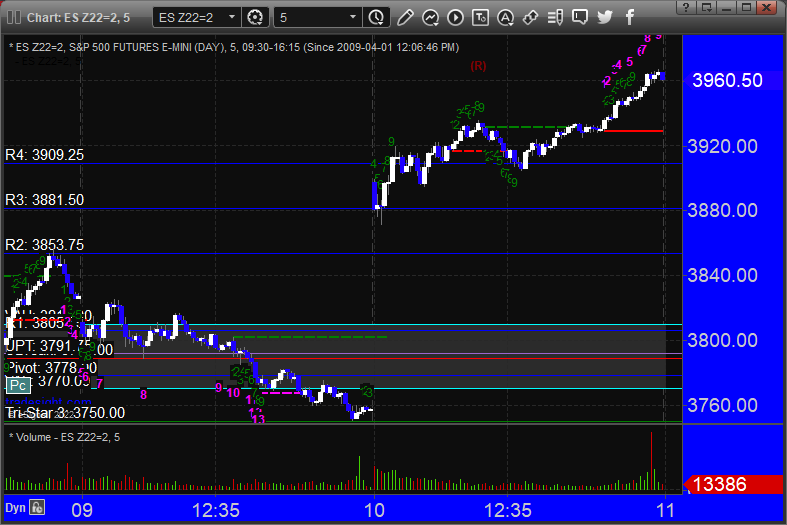Open the chart studies/indicator icon
787x525 pixels.
click(x=430, y=18)
